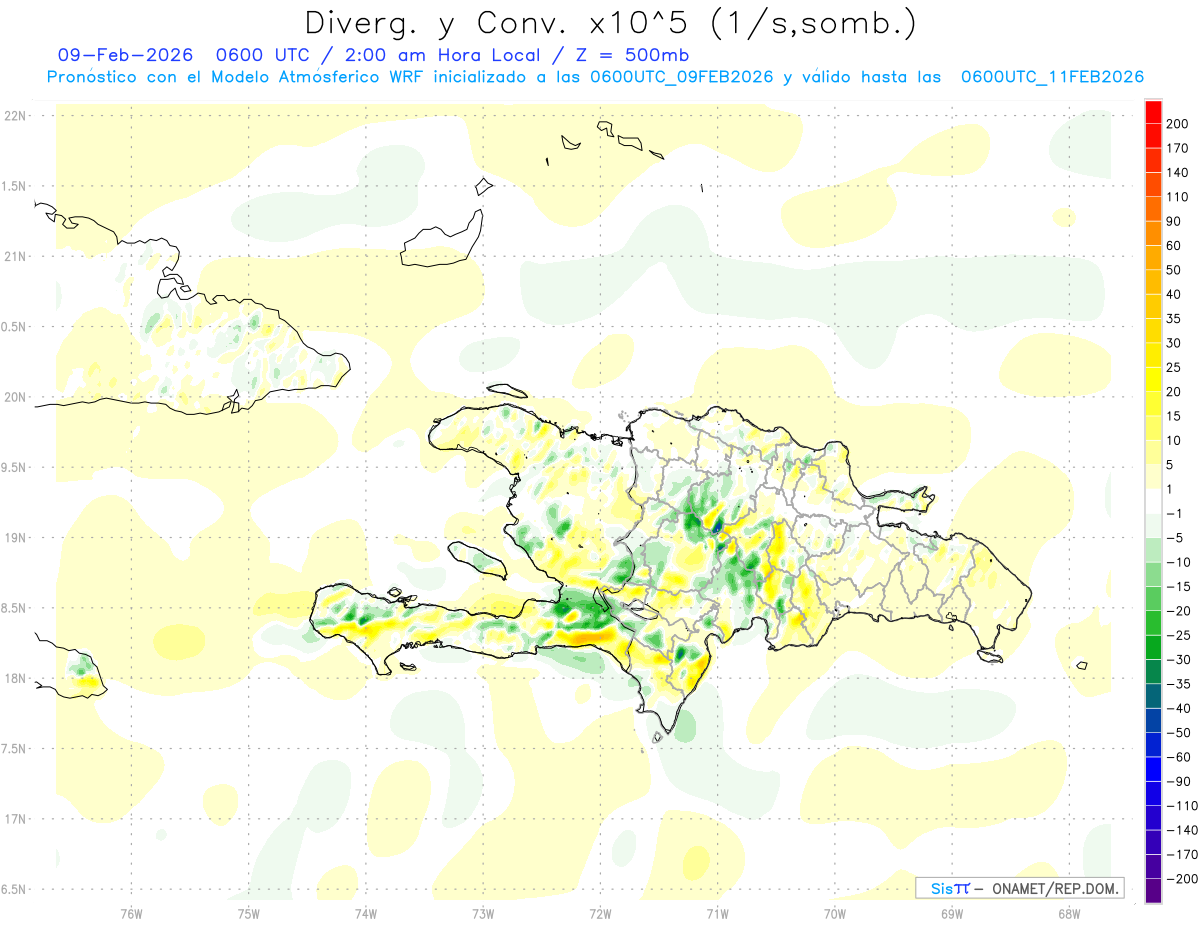Click the "17N" latitude label
1200x927 pixels.
[15, 819]
